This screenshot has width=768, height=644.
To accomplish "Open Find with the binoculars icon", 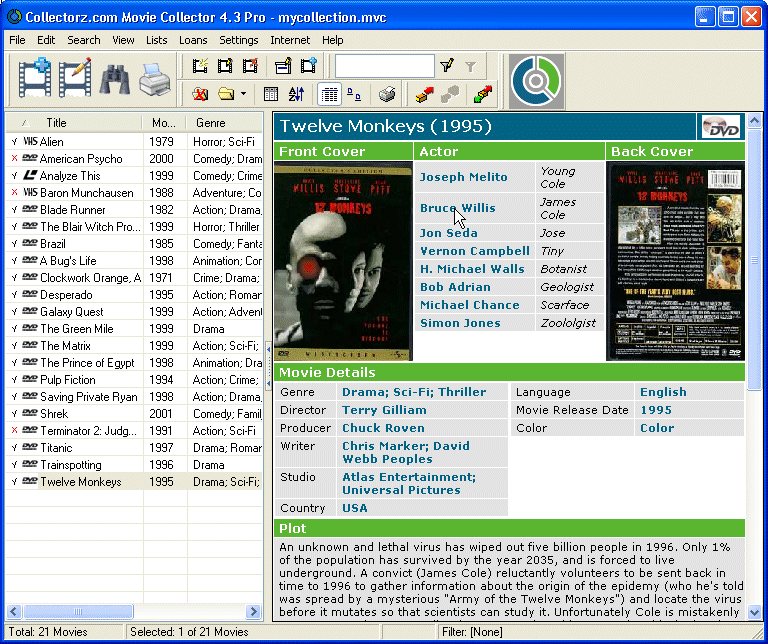I will [115, 79].
